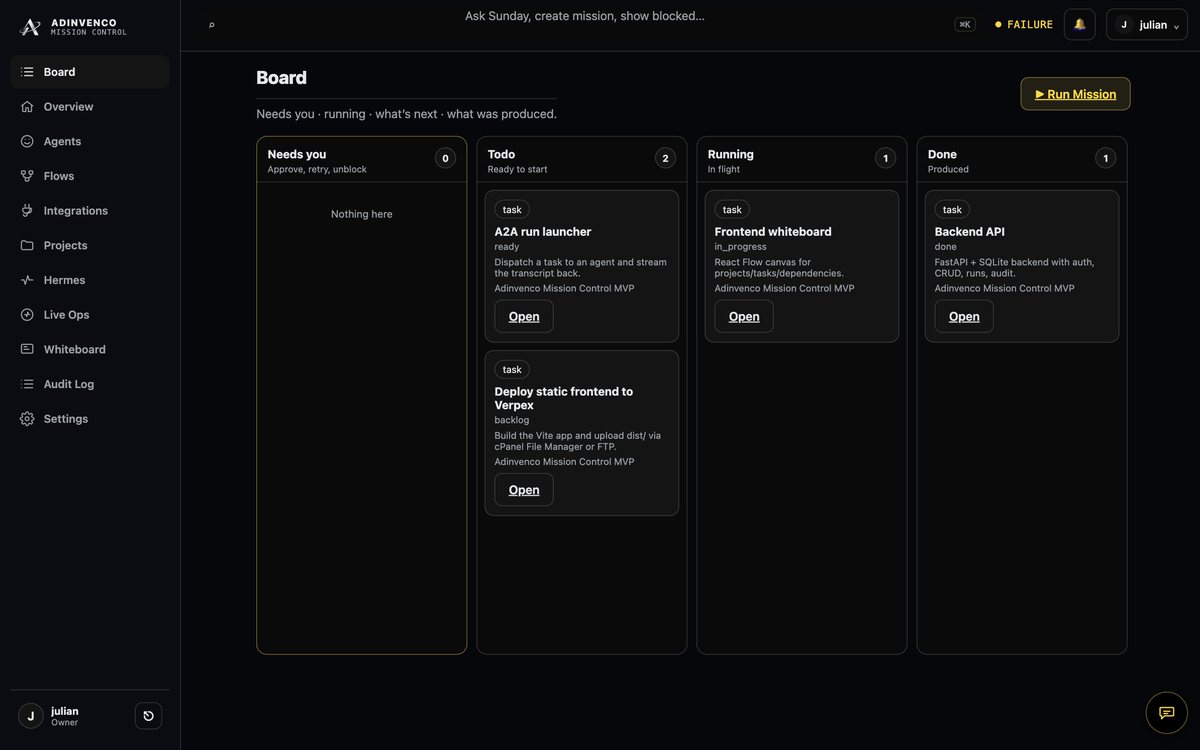Click the search magnifier icon in top bar
This screenshot has height=750, width=1200.
pos(211,24)
